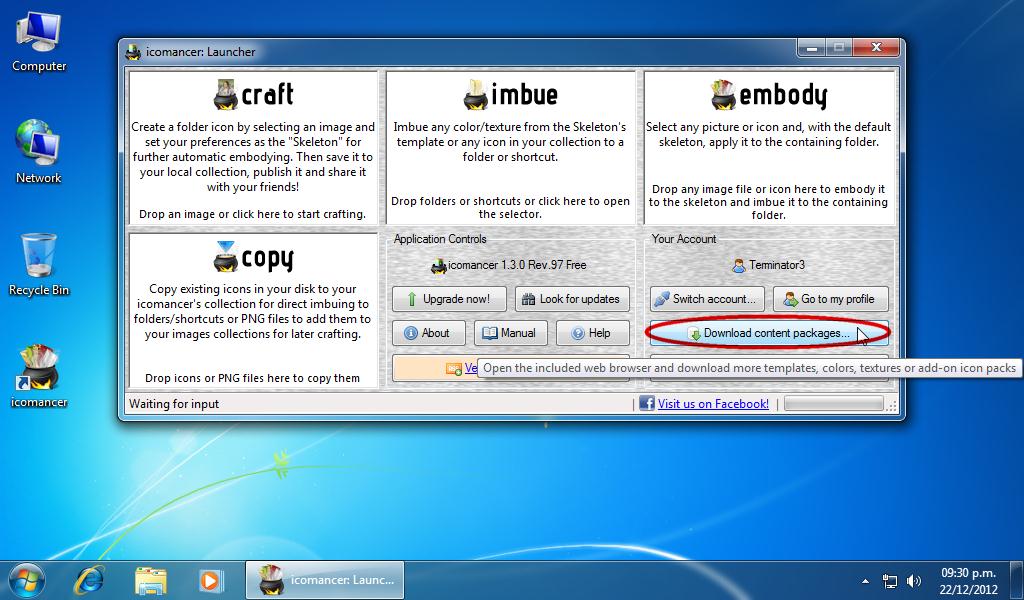Click Go to my profile button
The width and height of the screenshot is (1024, 600).
click(831, 299)
